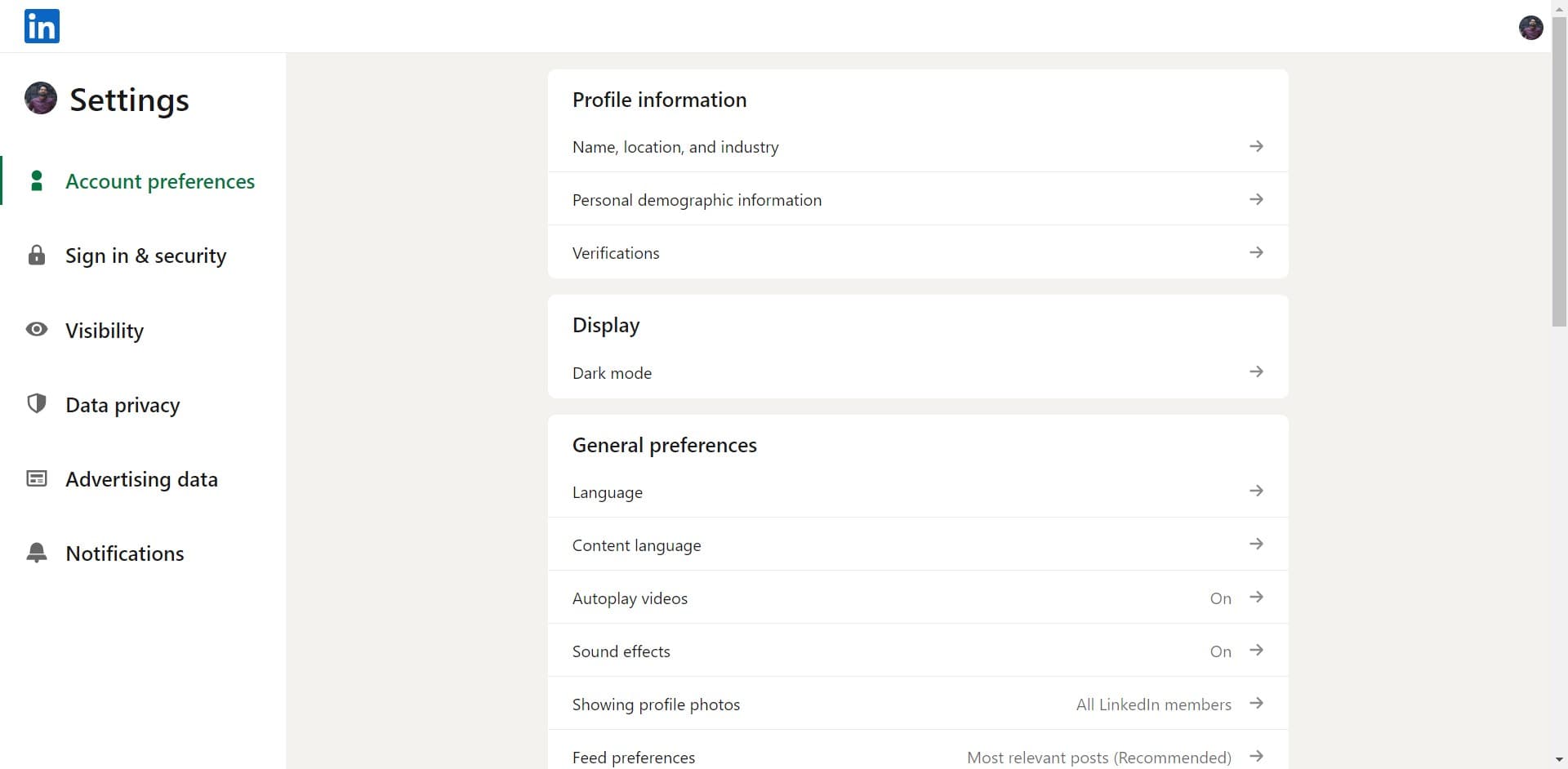Screen dimensions: 1568x769
Task: Change Showing profile photos setting
Action: pos(1256,703)
